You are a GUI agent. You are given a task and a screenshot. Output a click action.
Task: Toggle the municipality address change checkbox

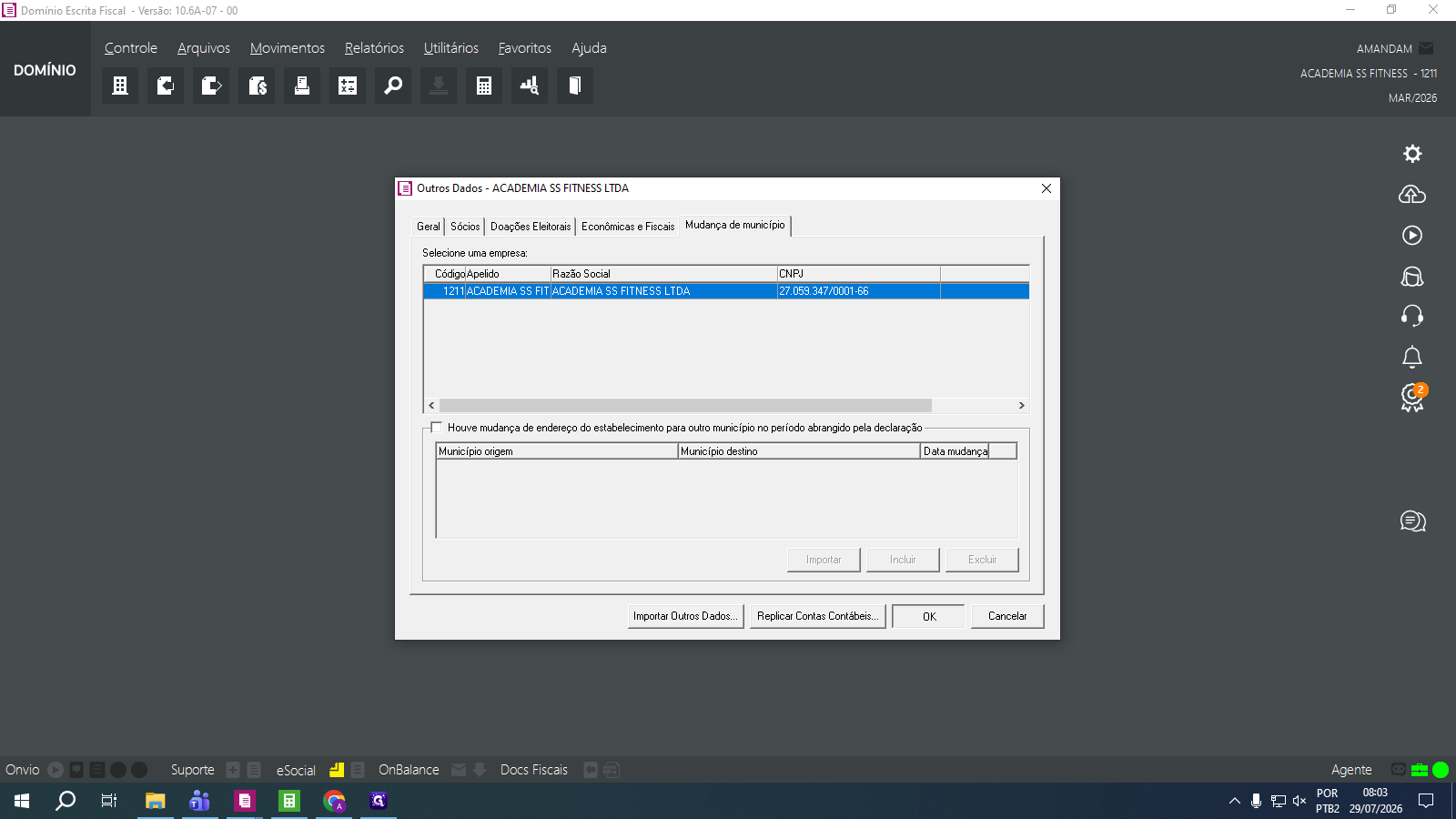coord(437,427)
